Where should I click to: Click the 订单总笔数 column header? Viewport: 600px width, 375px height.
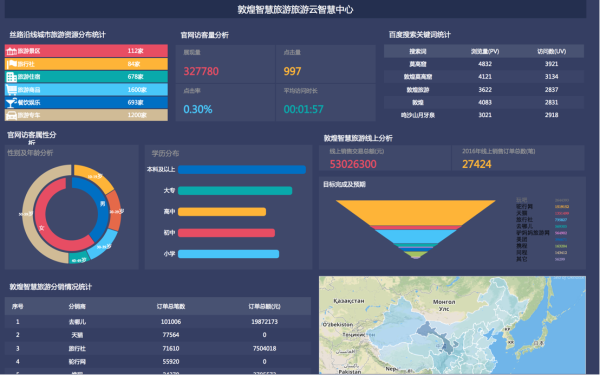point(171,307)
